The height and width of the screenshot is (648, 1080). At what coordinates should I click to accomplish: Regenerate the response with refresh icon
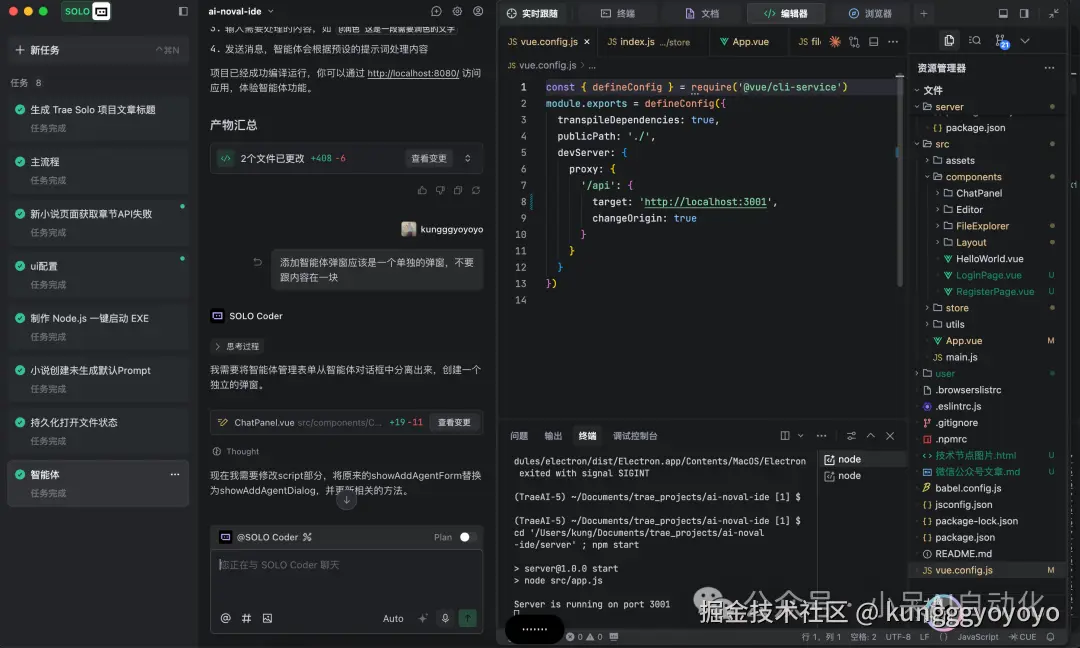(x=476, y=190)
